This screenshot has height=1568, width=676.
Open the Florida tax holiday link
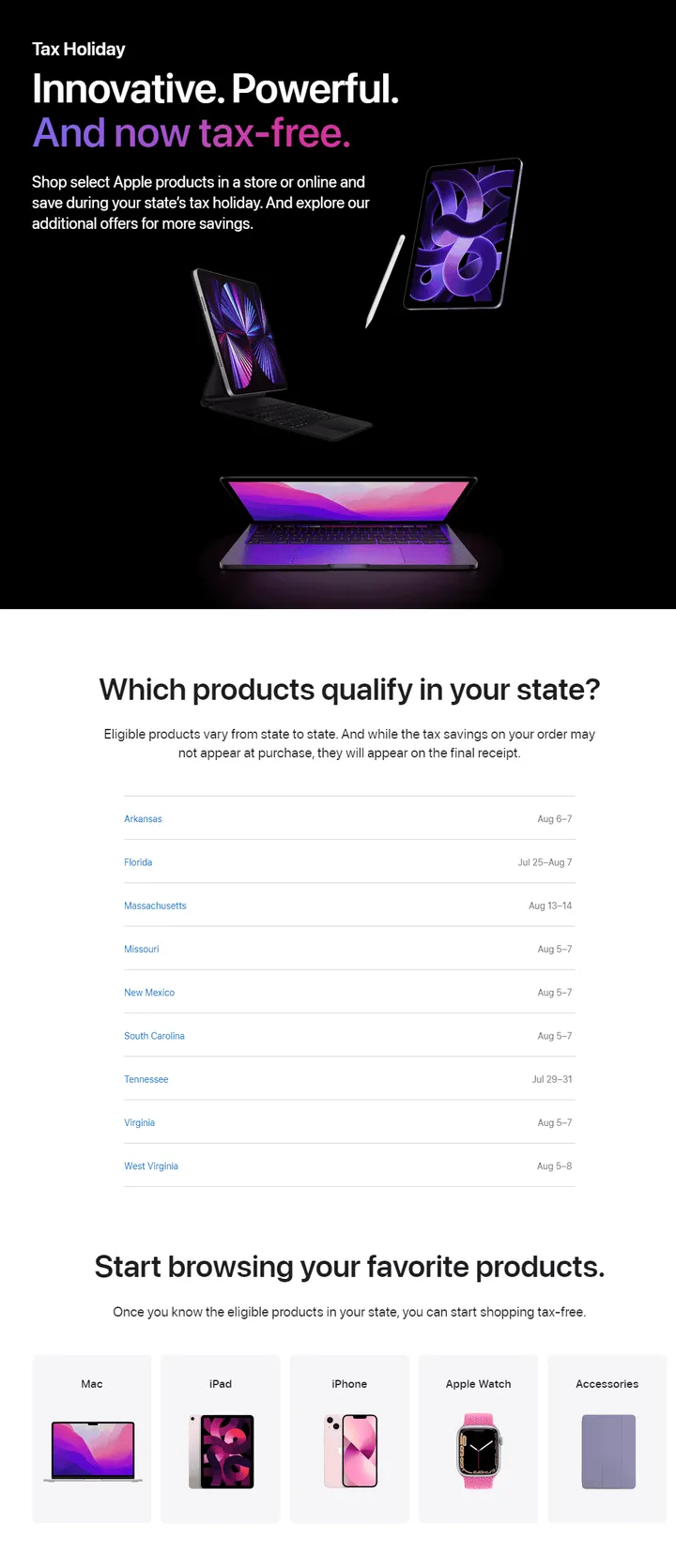[x=138, y=862]
